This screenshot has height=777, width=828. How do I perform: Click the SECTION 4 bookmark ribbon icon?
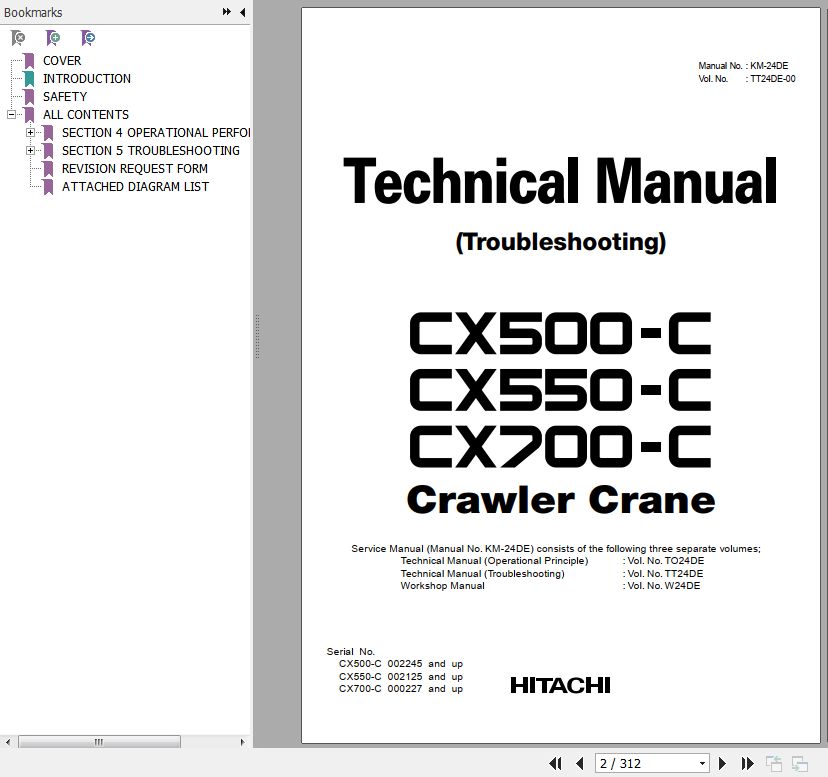tap(48, 133)
